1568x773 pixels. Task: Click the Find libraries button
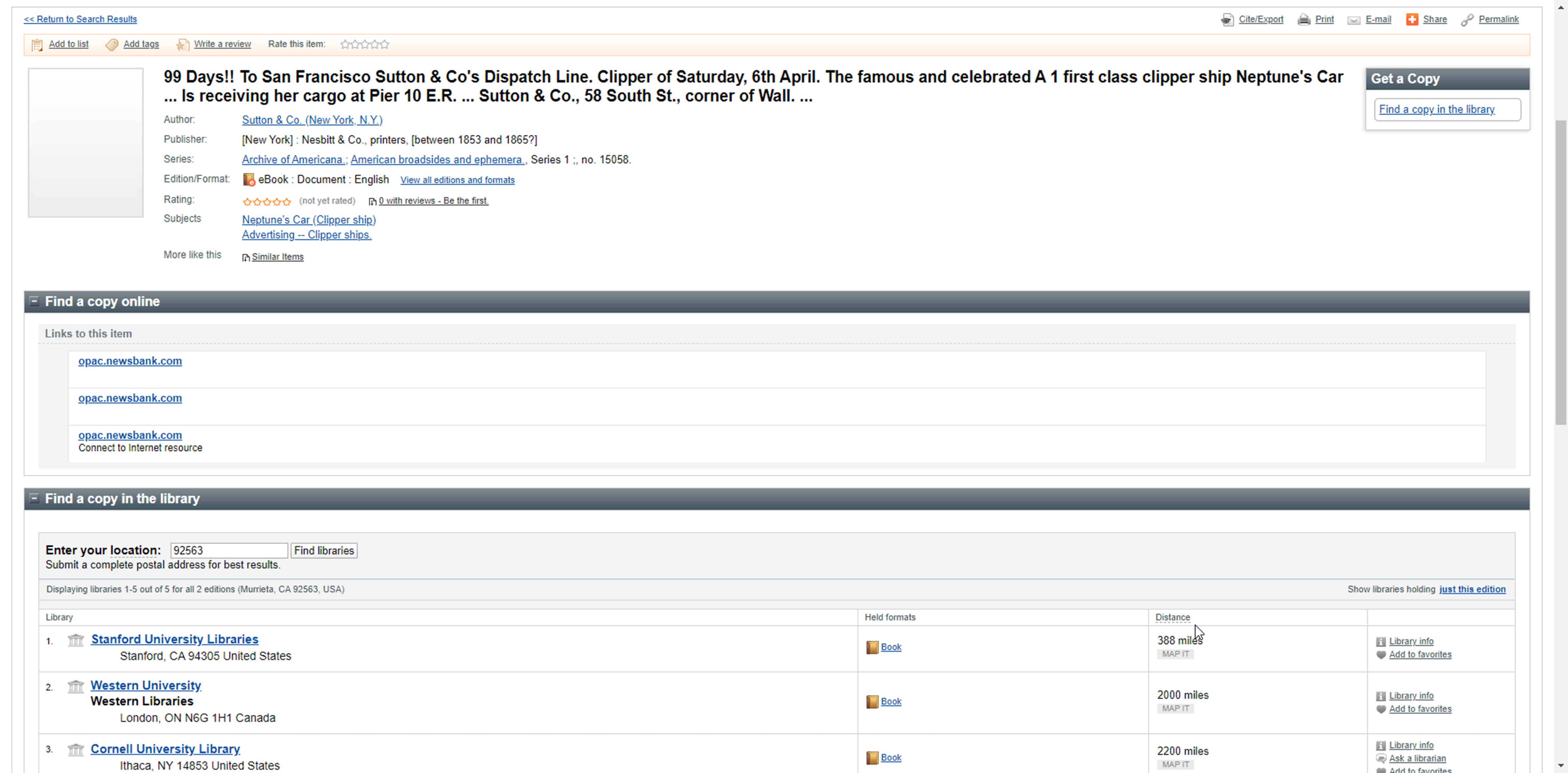click(324, 551)
